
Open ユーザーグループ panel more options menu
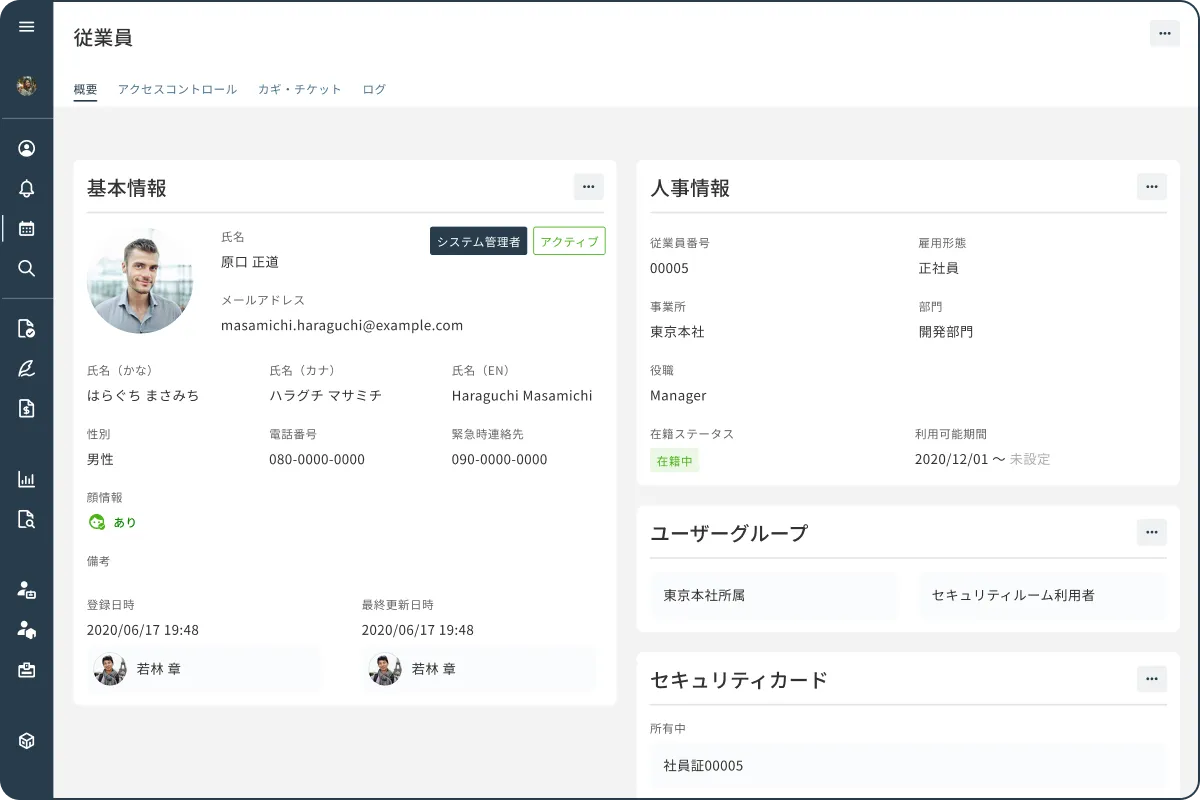pyautogui.click(x=1152, y=532)
